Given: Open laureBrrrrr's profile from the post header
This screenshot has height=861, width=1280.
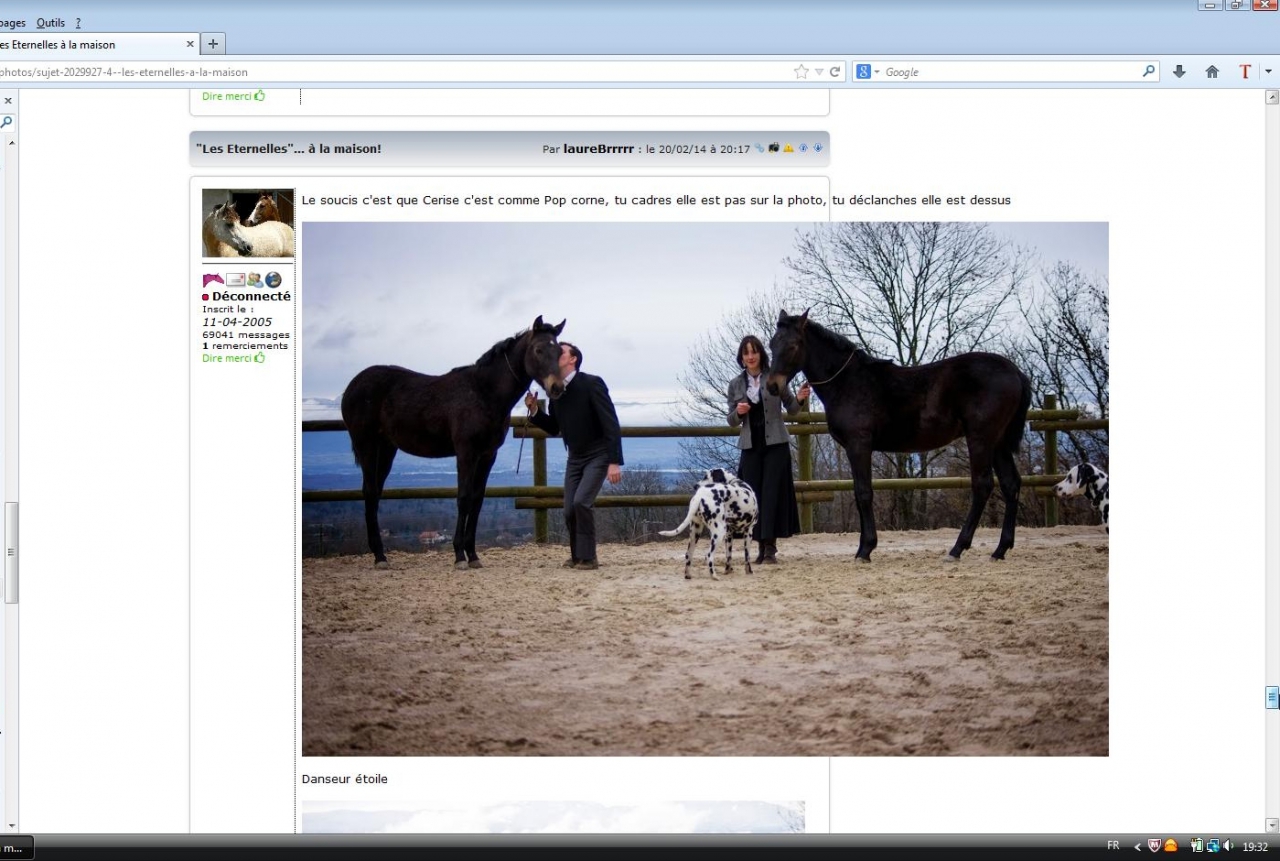Looking at the screenshot, I should click(598, 149).
